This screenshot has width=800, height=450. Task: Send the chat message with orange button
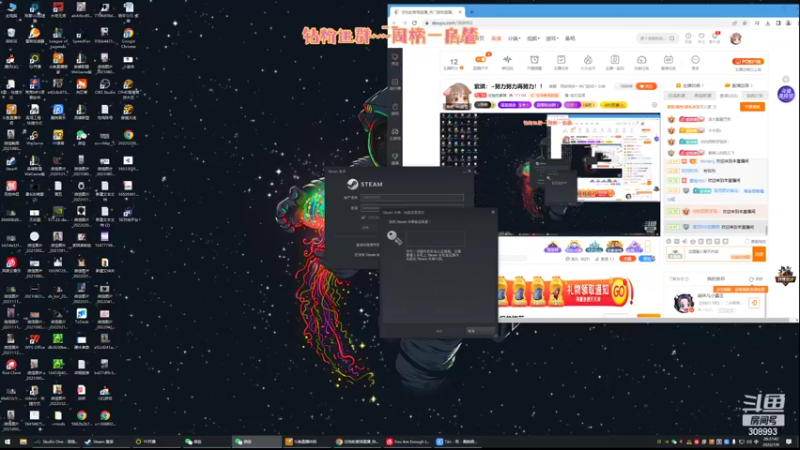[759, 254]
